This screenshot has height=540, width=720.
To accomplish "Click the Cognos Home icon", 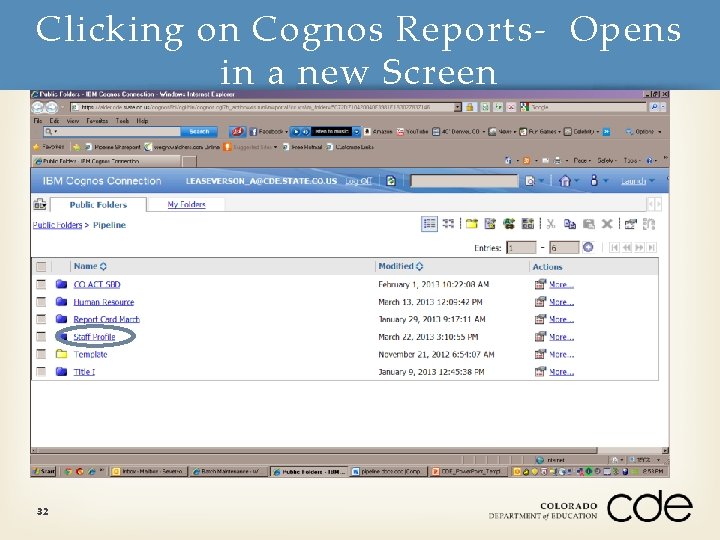I will pyautogui.click(x=565, y=181).
